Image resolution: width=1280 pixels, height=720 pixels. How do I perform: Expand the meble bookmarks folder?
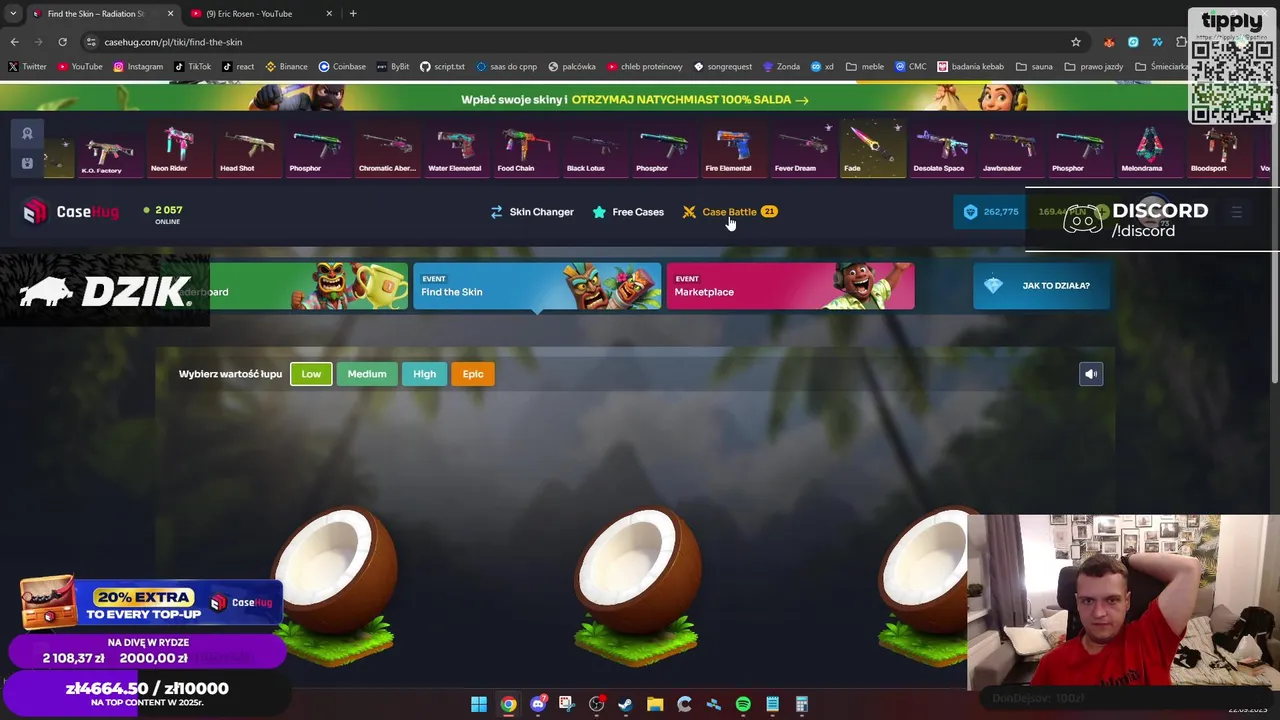click(x=865, y=67)
